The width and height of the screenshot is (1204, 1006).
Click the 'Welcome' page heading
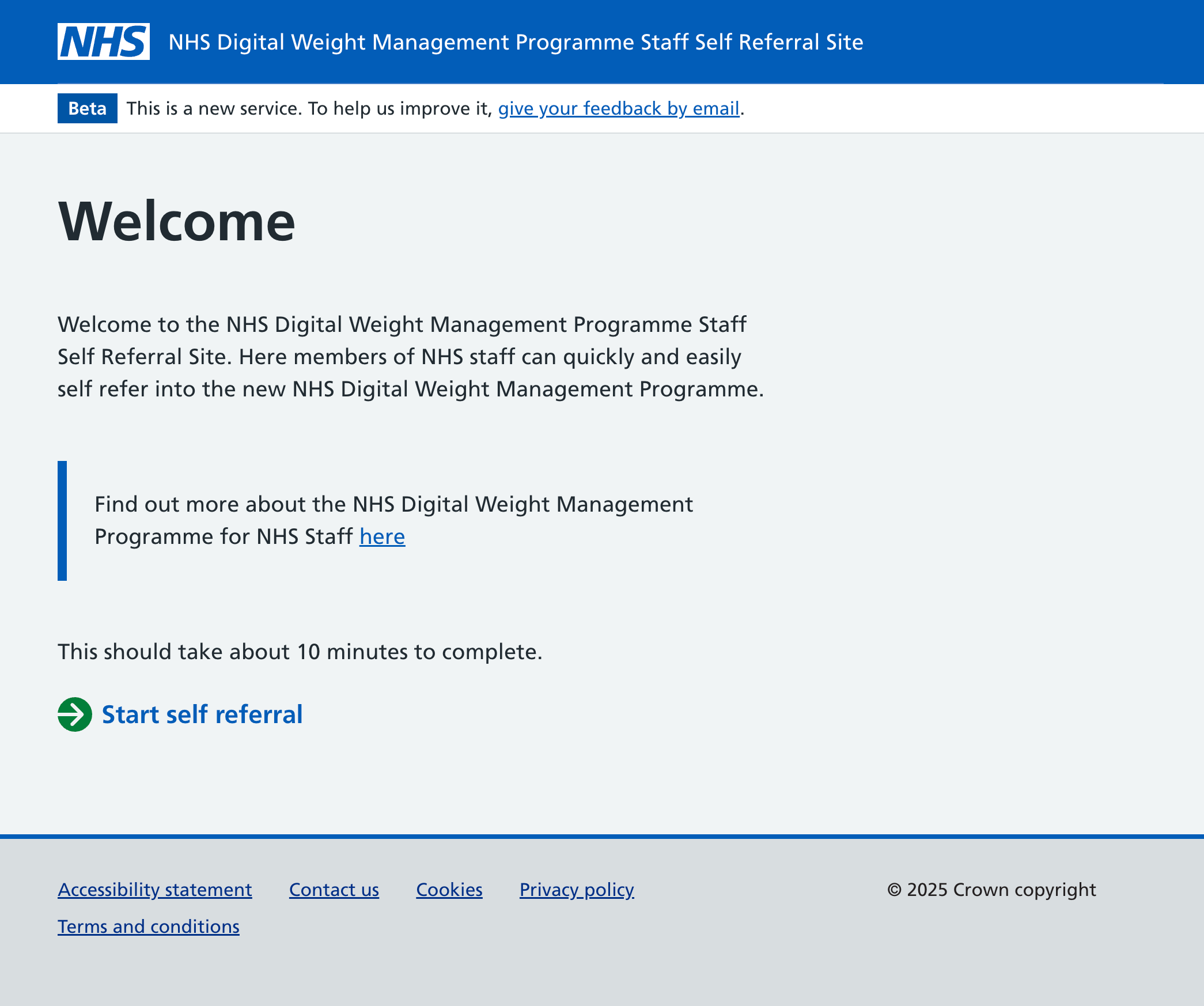[177, 221]
